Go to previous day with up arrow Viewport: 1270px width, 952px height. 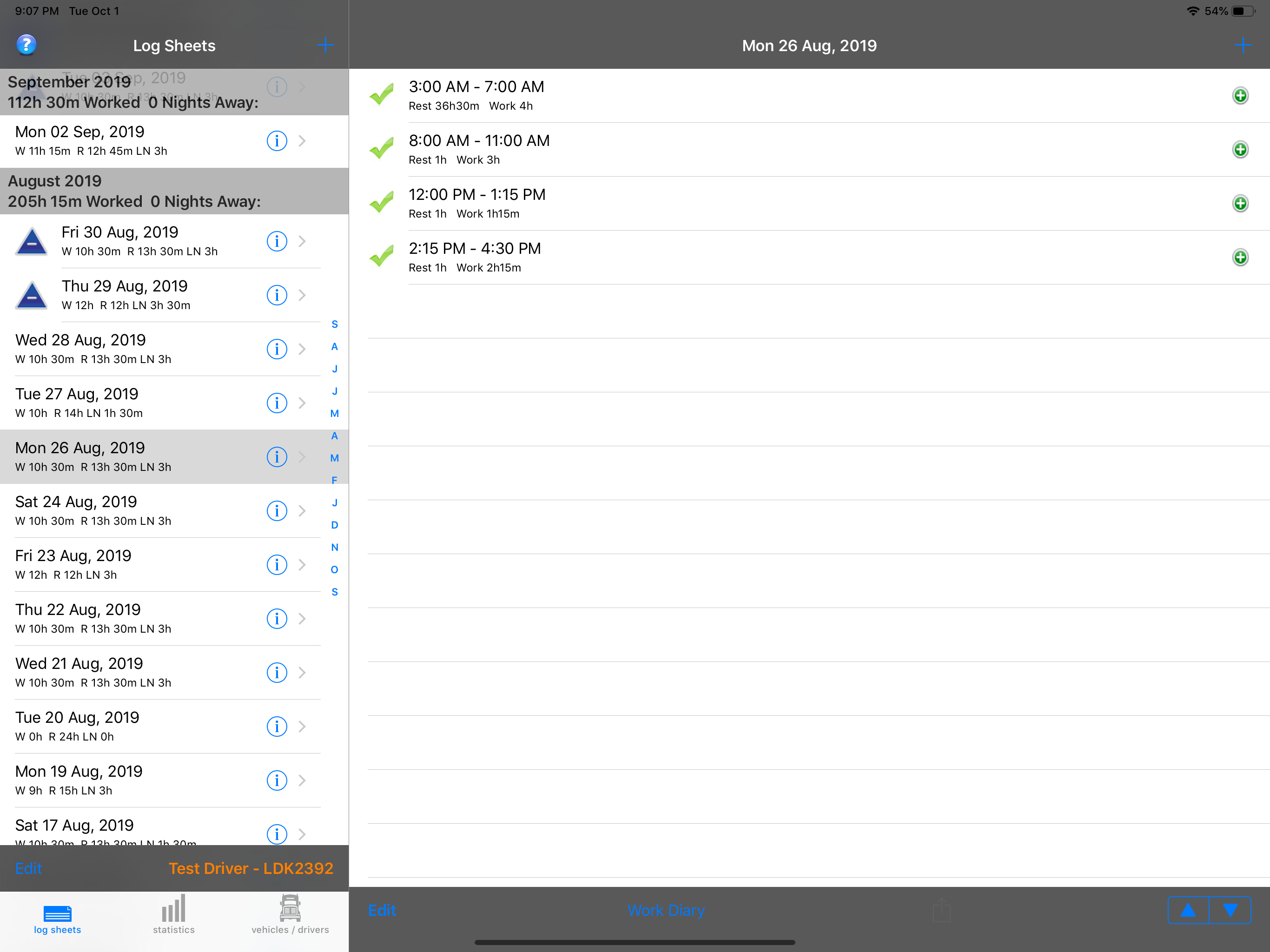(x=1189, y=911)
